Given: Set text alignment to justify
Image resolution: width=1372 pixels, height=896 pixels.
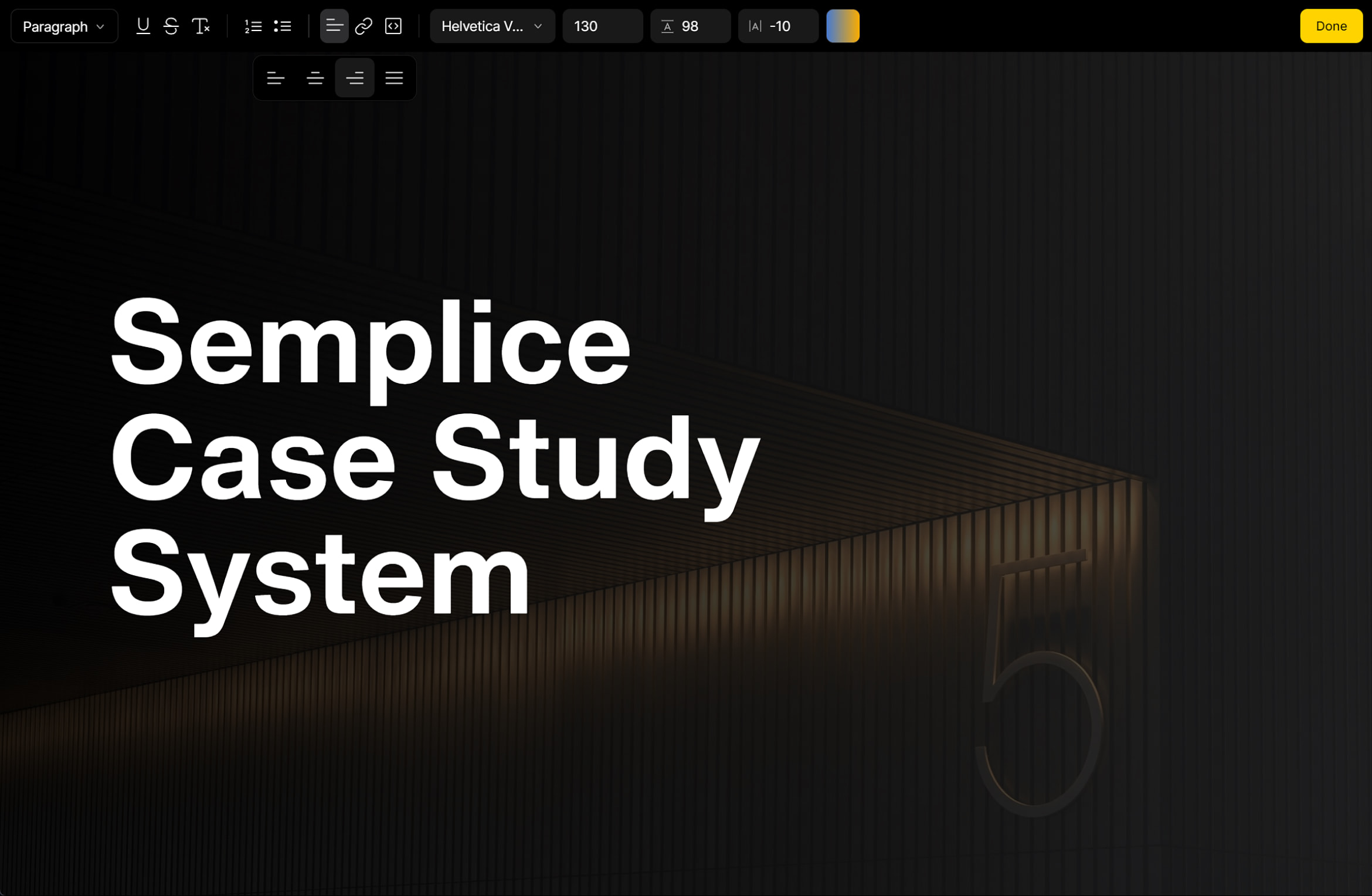Looking at the screenshot, I should 394,78.
